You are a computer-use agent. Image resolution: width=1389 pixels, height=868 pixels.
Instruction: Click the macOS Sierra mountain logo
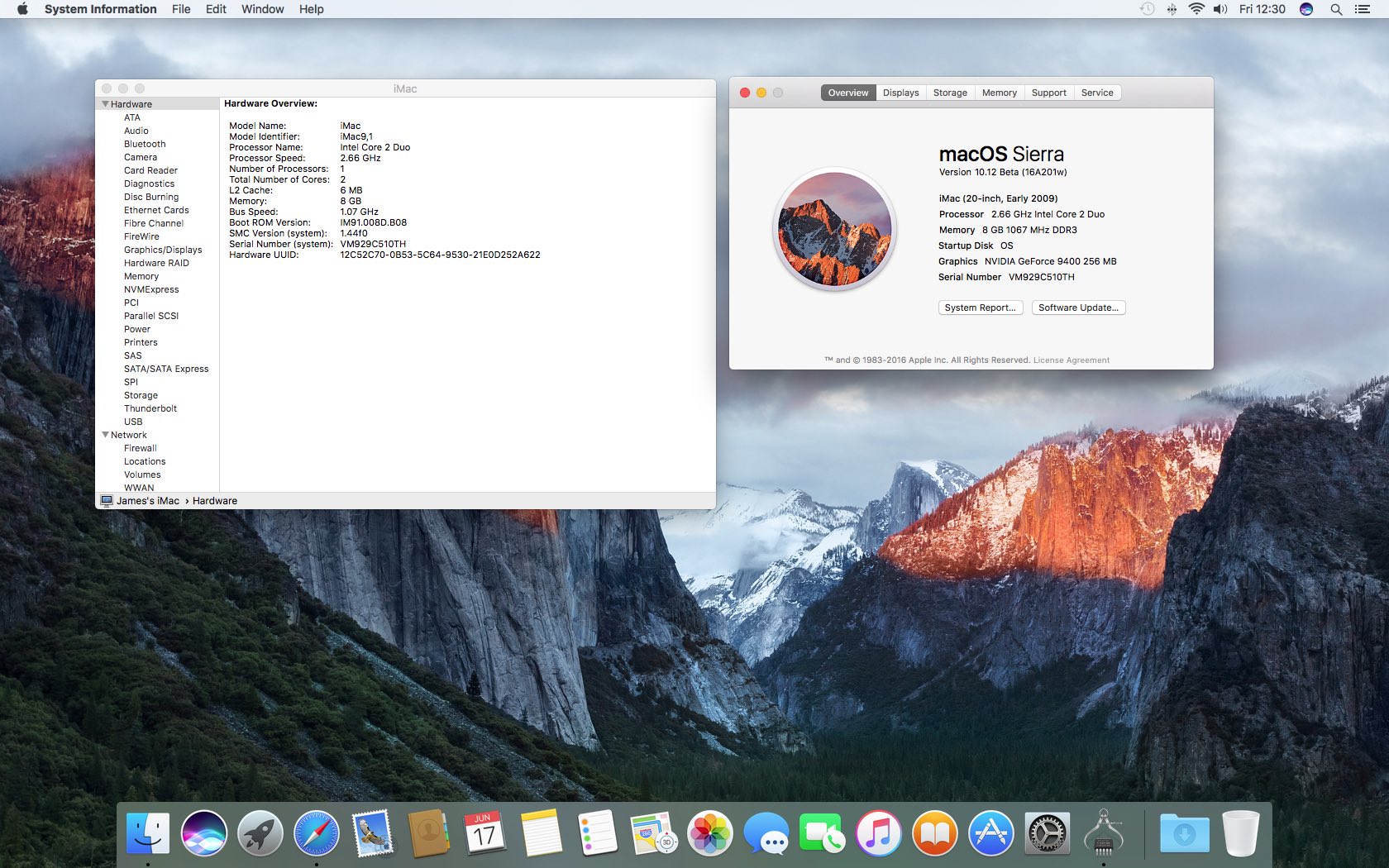[834, 229]
